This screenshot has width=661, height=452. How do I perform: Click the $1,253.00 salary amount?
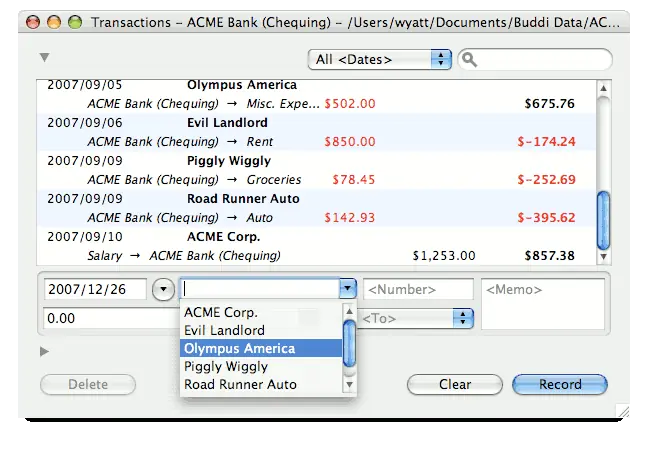[x=444, y=256]
